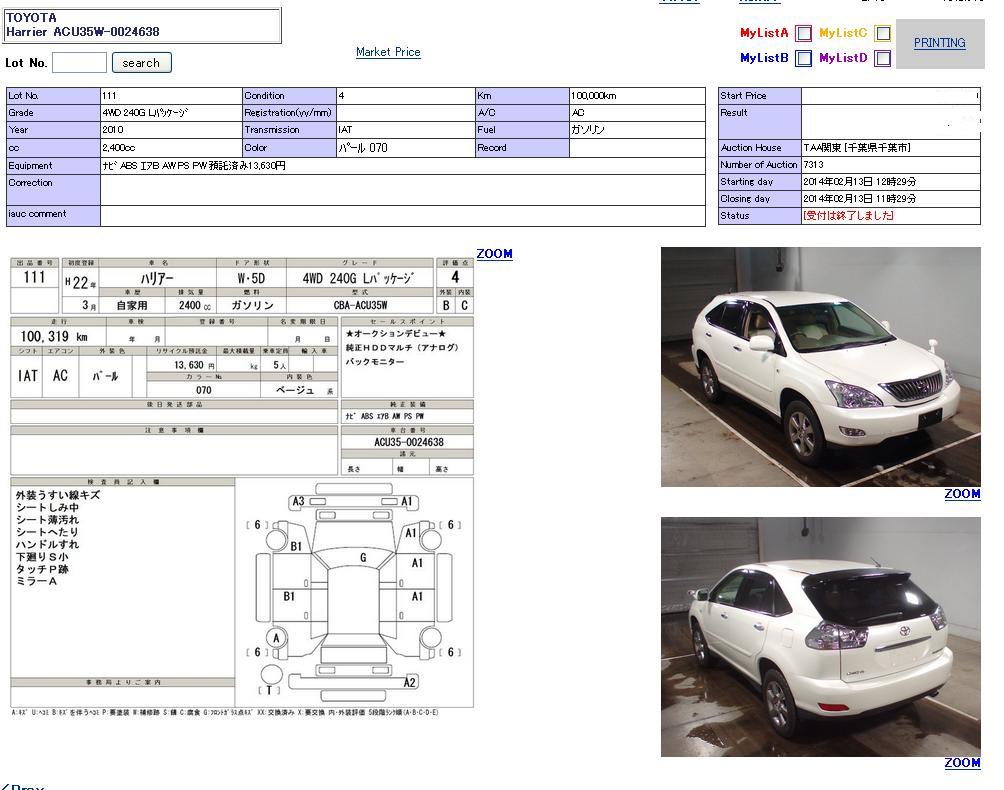The image size is (1004, 790).
Task: Check the MyListC box
Action: (x=882, y=34)
